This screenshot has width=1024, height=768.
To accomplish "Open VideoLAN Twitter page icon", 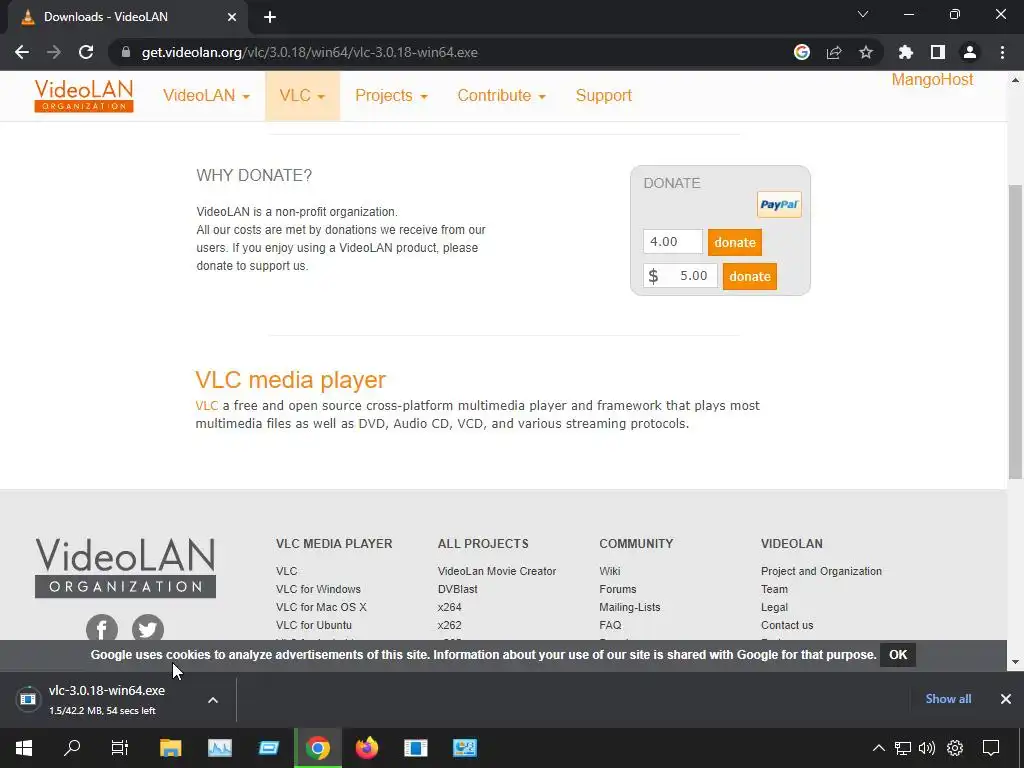I will tap(148, 628).
